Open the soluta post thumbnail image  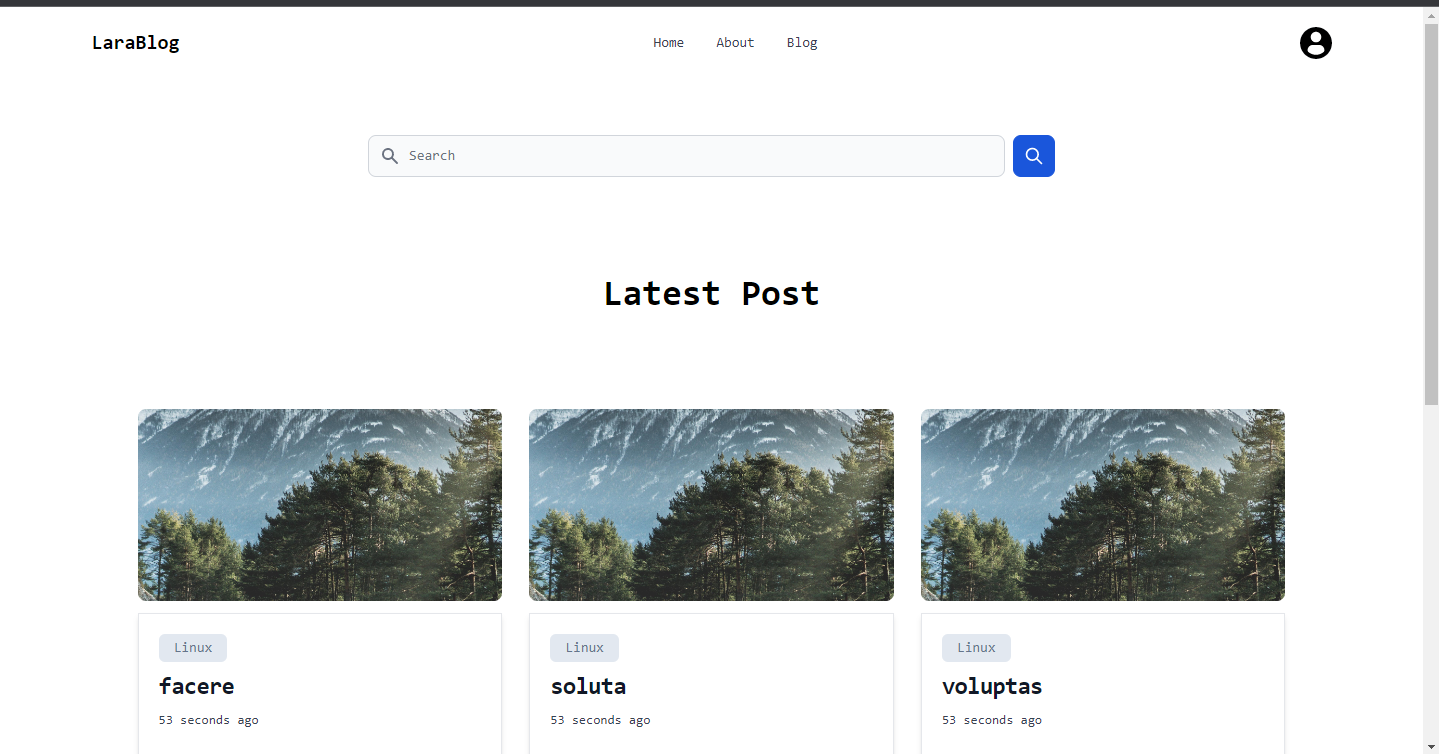(711, 505)
